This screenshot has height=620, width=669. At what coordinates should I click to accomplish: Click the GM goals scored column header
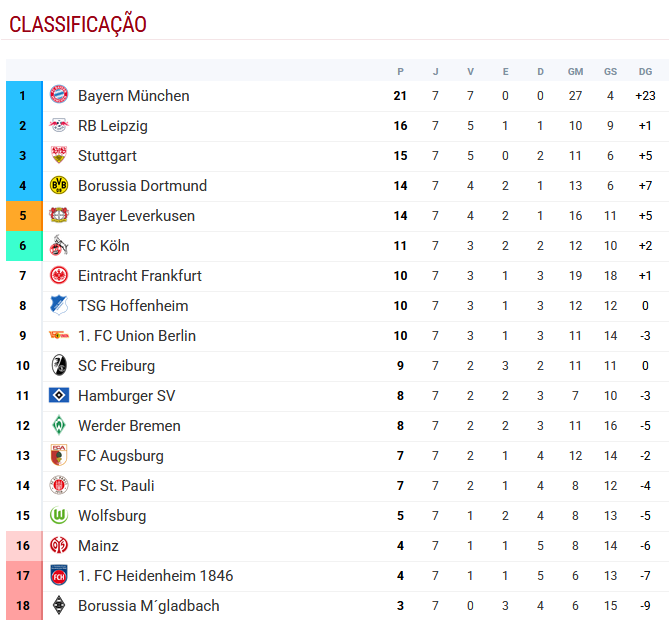click(575, 72)
